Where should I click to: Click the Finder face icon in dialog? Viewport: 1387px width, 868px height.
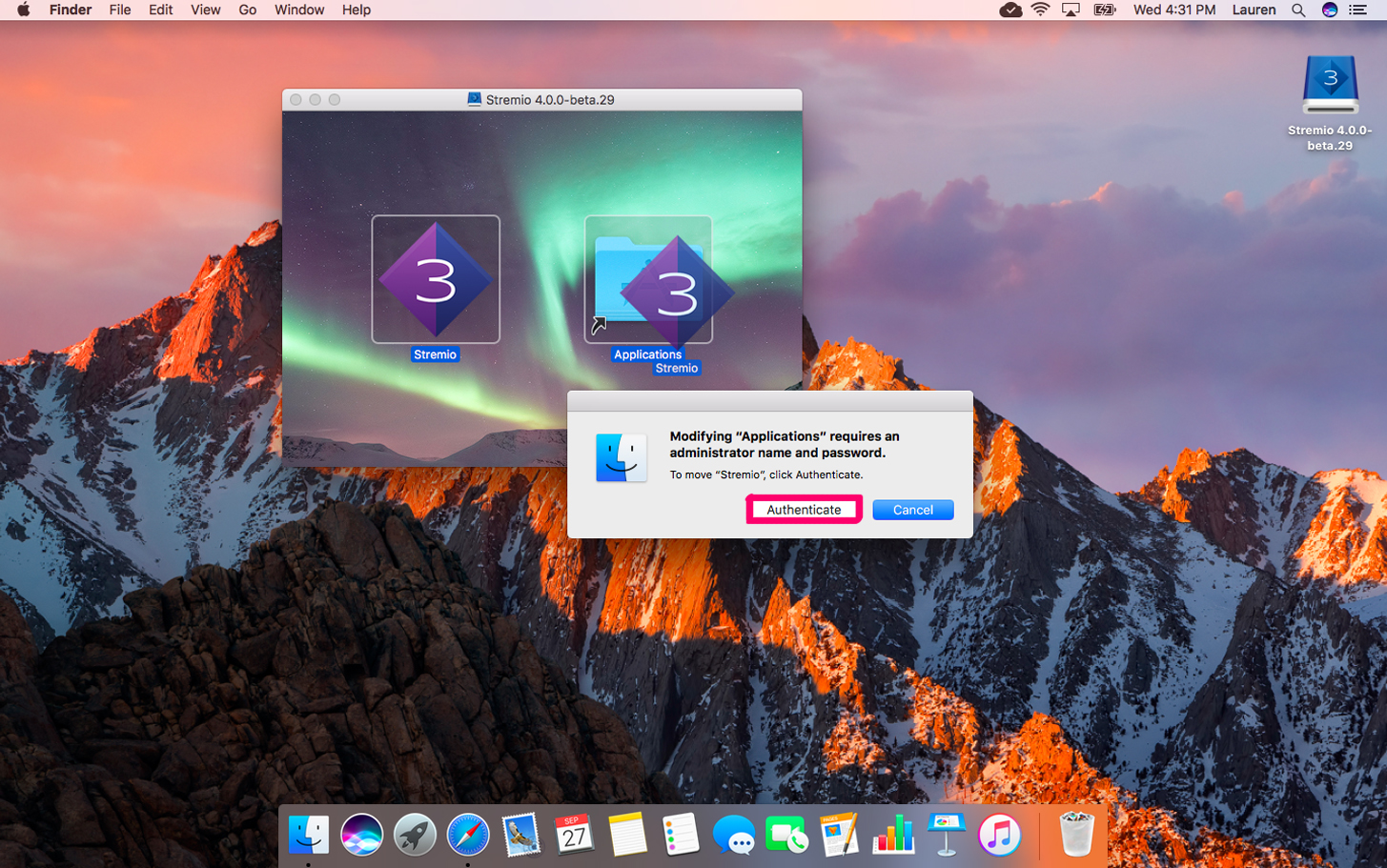(x=621, y=457)
